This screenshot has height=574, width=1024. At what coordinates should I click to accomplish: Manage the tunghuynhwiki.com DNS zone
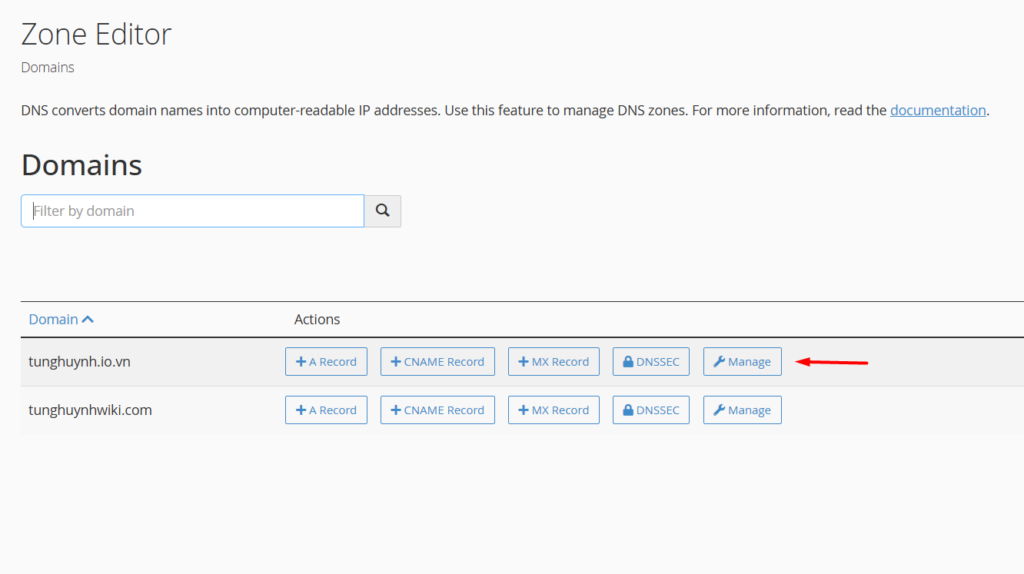pyautogui.click(x=742, y=410)
